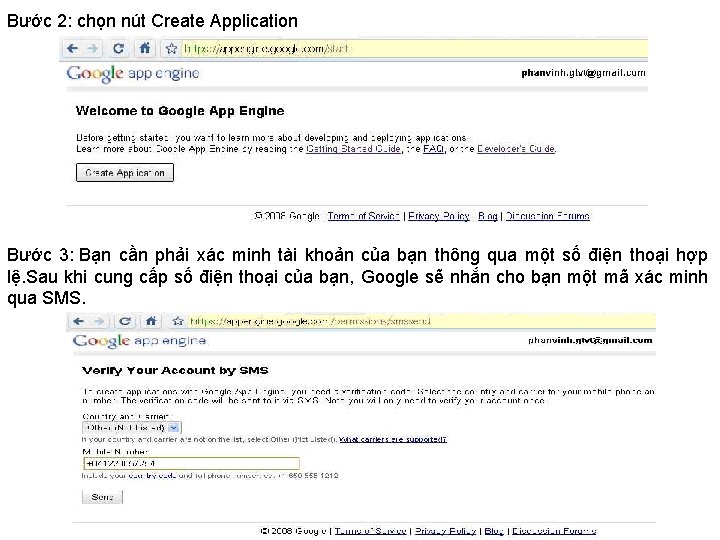This screenshot has height=540, width=720.
Task: Open Privacy Policy on Welcome page footer
Action: tap(439, 216)
